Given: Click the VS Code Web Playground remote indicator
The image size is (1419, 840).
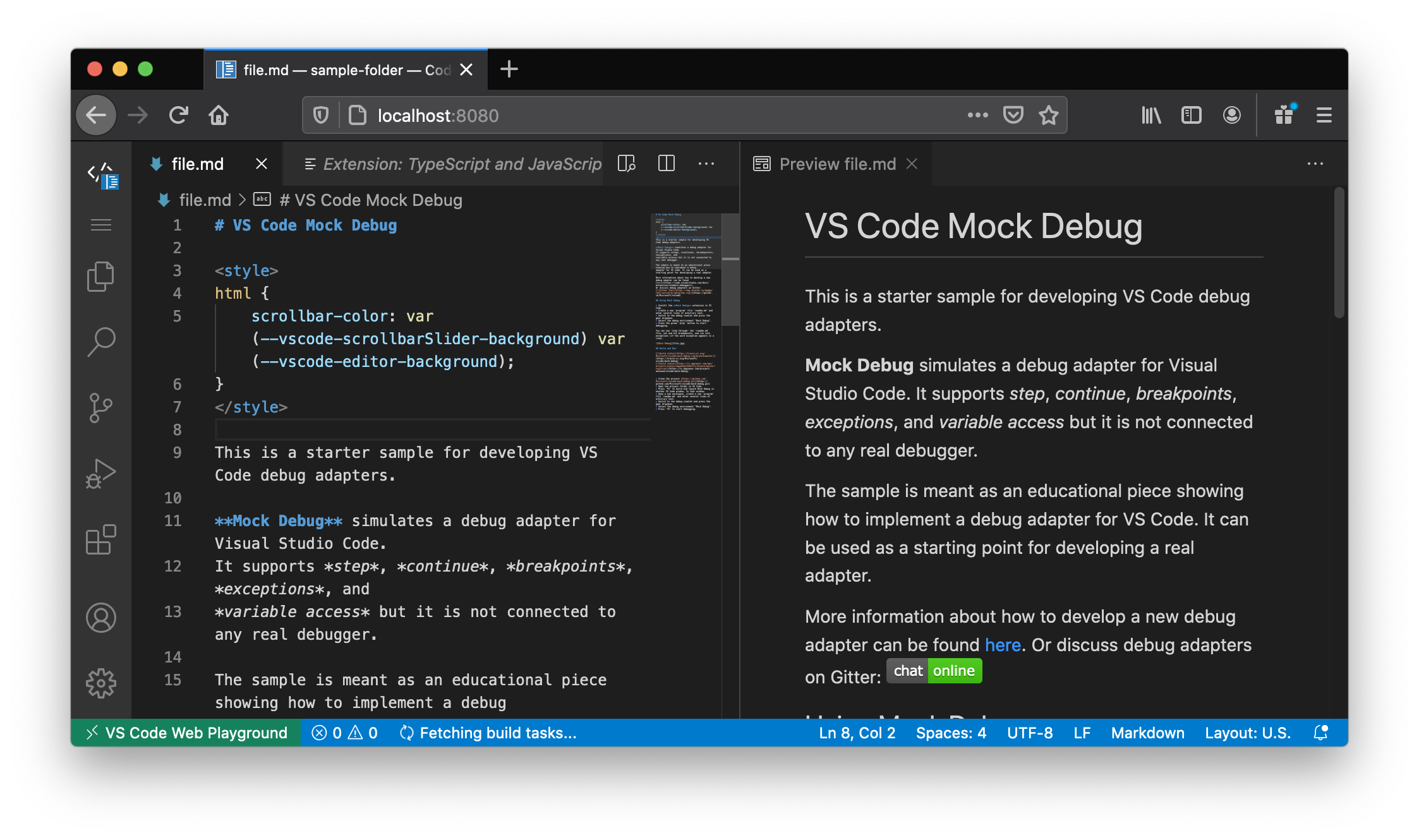Looking at the screenshot, I should pyautogui.click(x=186, y=733).
